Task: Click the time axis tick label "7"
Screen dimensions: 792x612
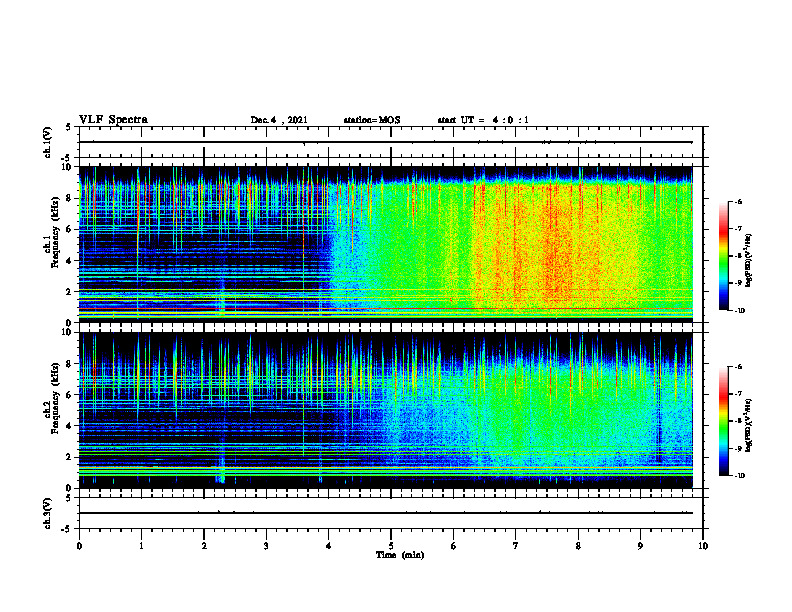Action: (x=516, y=546)
